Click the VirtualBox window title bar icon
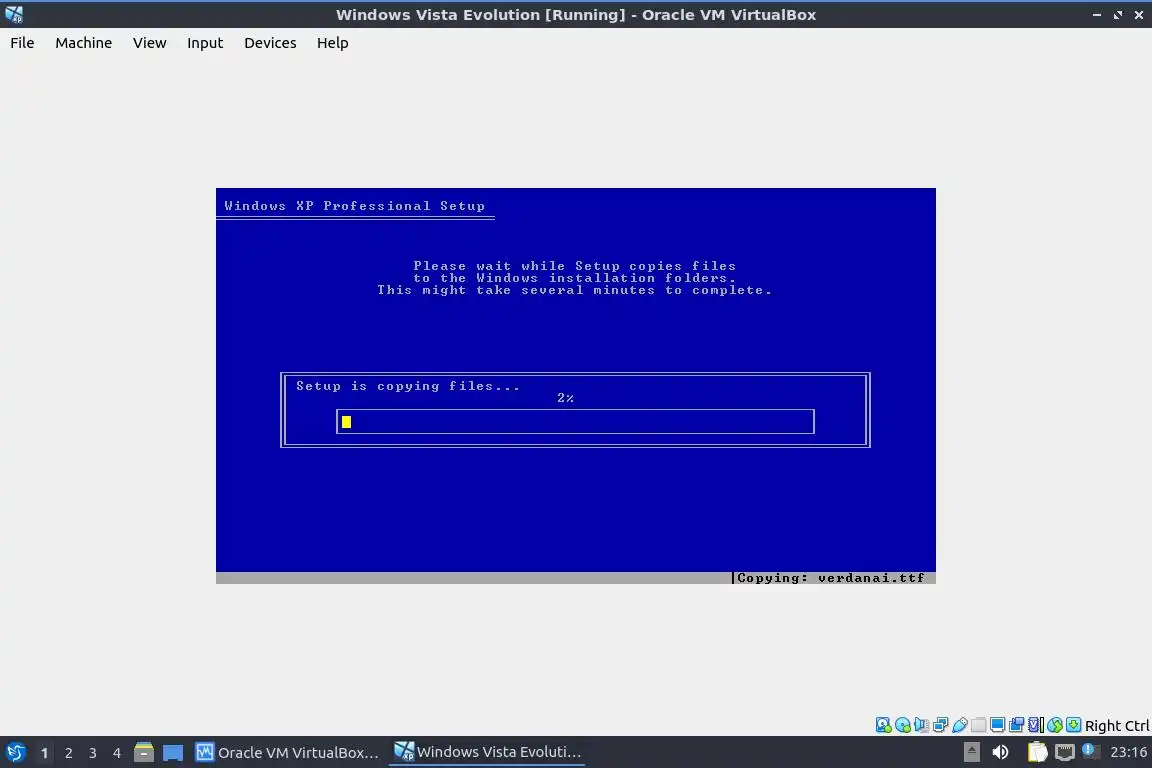1152x768 pixels. pos(14,14)
